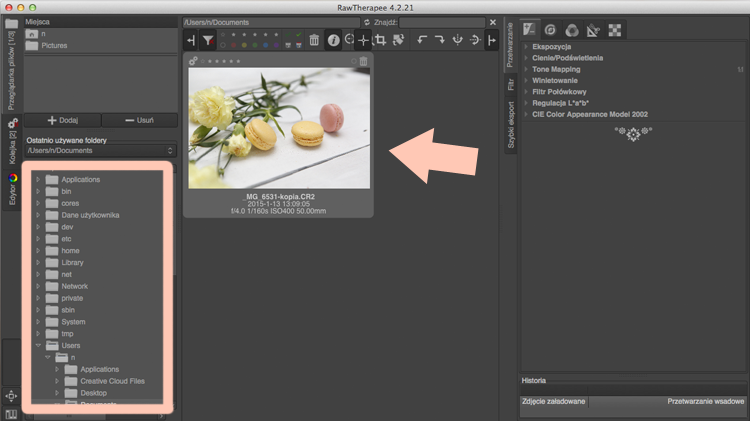Switch to the vertical Filtr tab
750x421 pixels.
[x=511, y=84]
